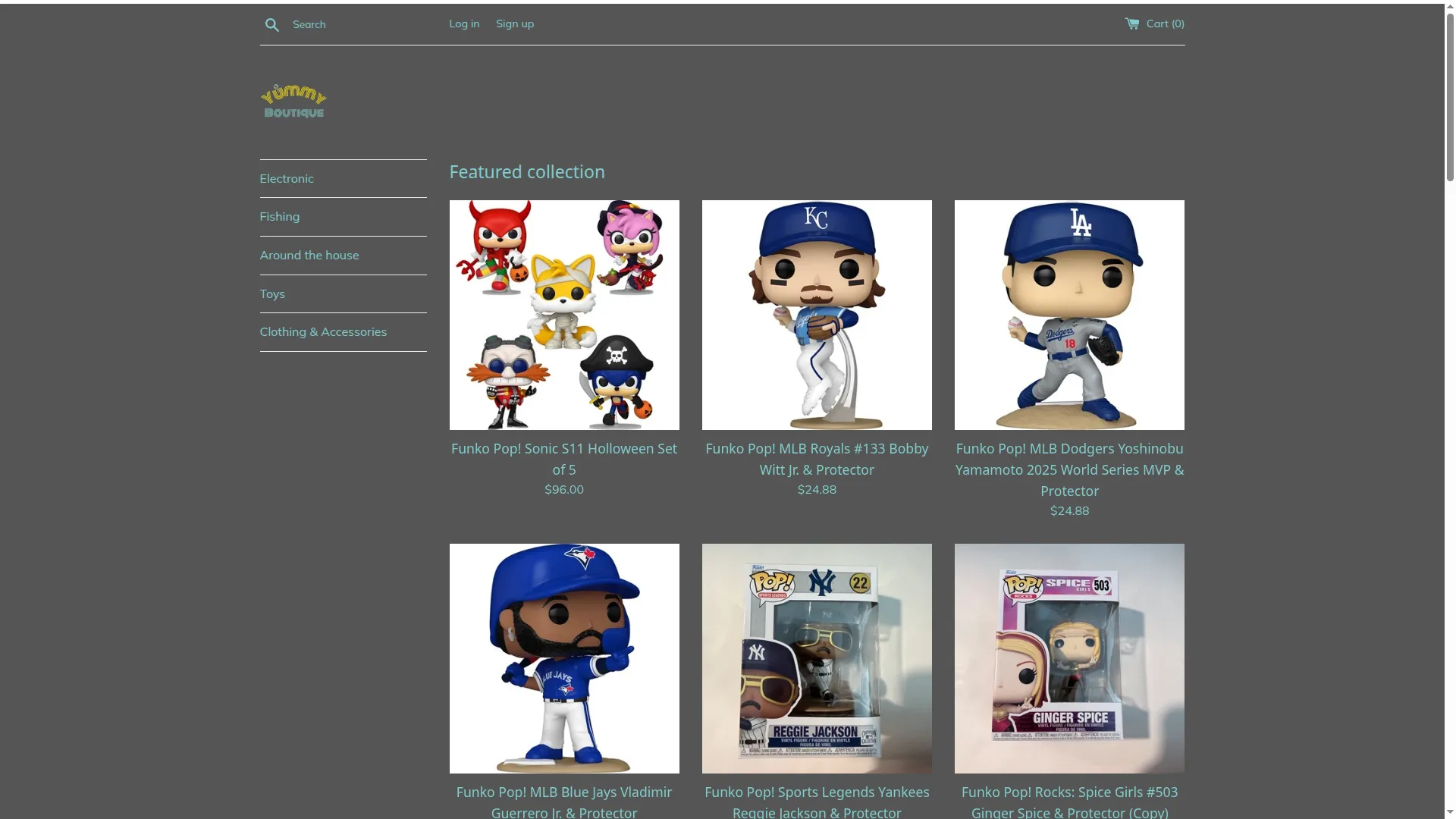Screen dimensions: 1456x819
Task: Open Sonic S11 Holloween Set product image
Action: tap(564, 315)
